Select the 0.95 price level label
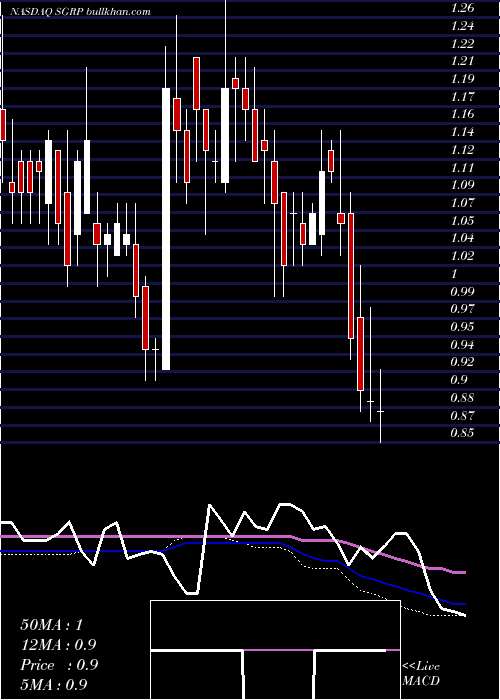 462,326
